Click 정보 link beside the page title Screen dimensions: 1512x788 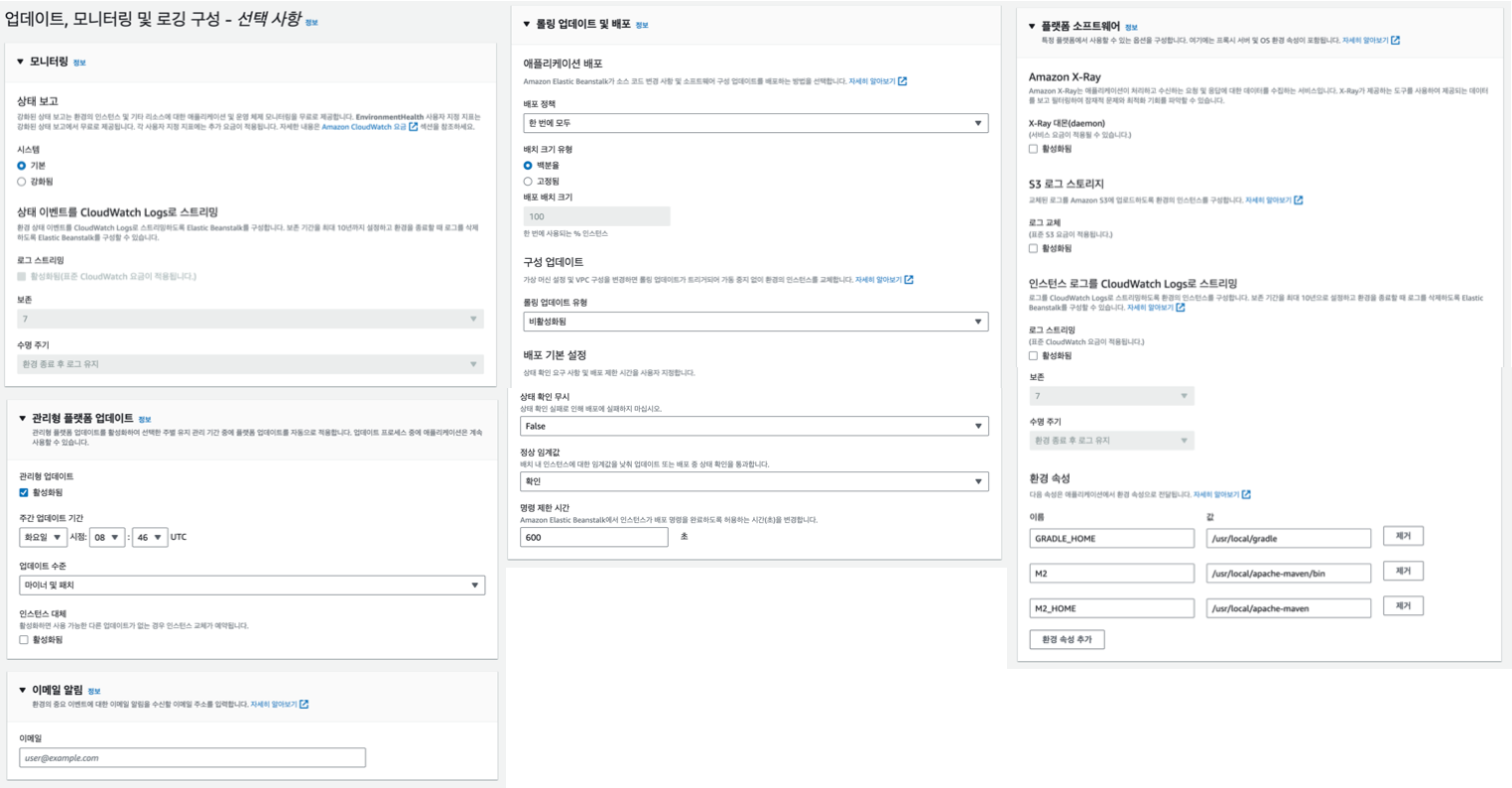[x=312, y=22]
